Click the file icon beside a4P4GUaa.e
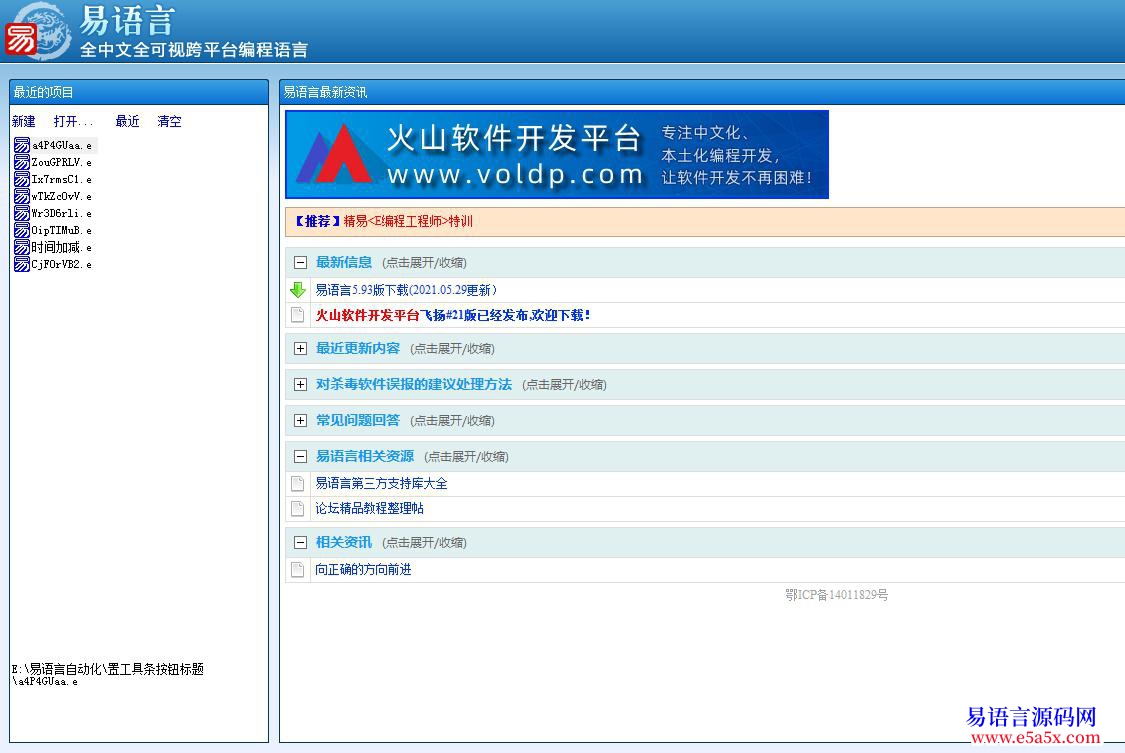 pos(22,146)
